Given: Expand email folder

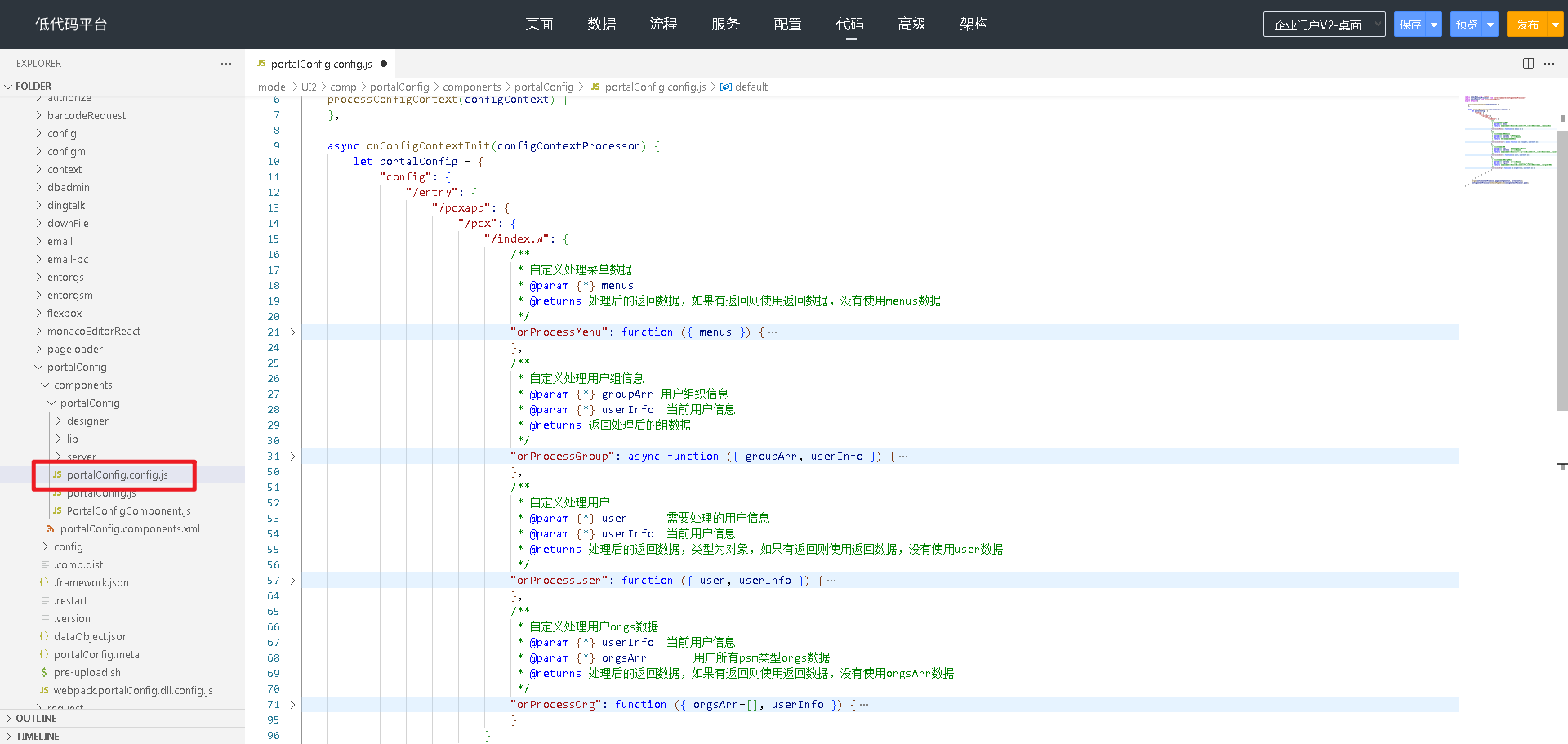Looking at the screenshot, I should 60,242.
